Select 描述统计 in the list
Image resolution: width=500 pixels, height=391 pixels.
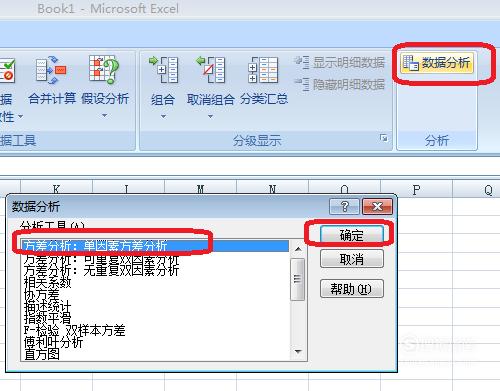pyautogui.click(x=155, y=306)
